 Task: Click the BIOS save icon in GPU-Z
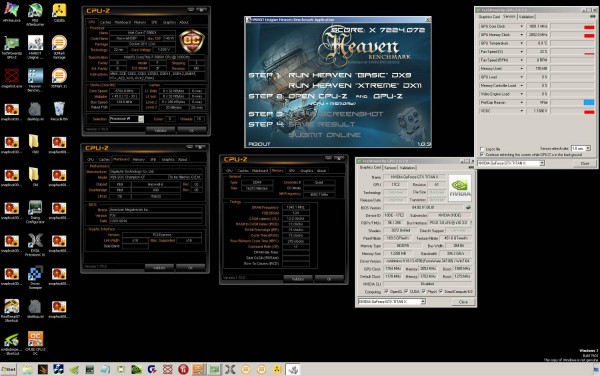[468, 207]
